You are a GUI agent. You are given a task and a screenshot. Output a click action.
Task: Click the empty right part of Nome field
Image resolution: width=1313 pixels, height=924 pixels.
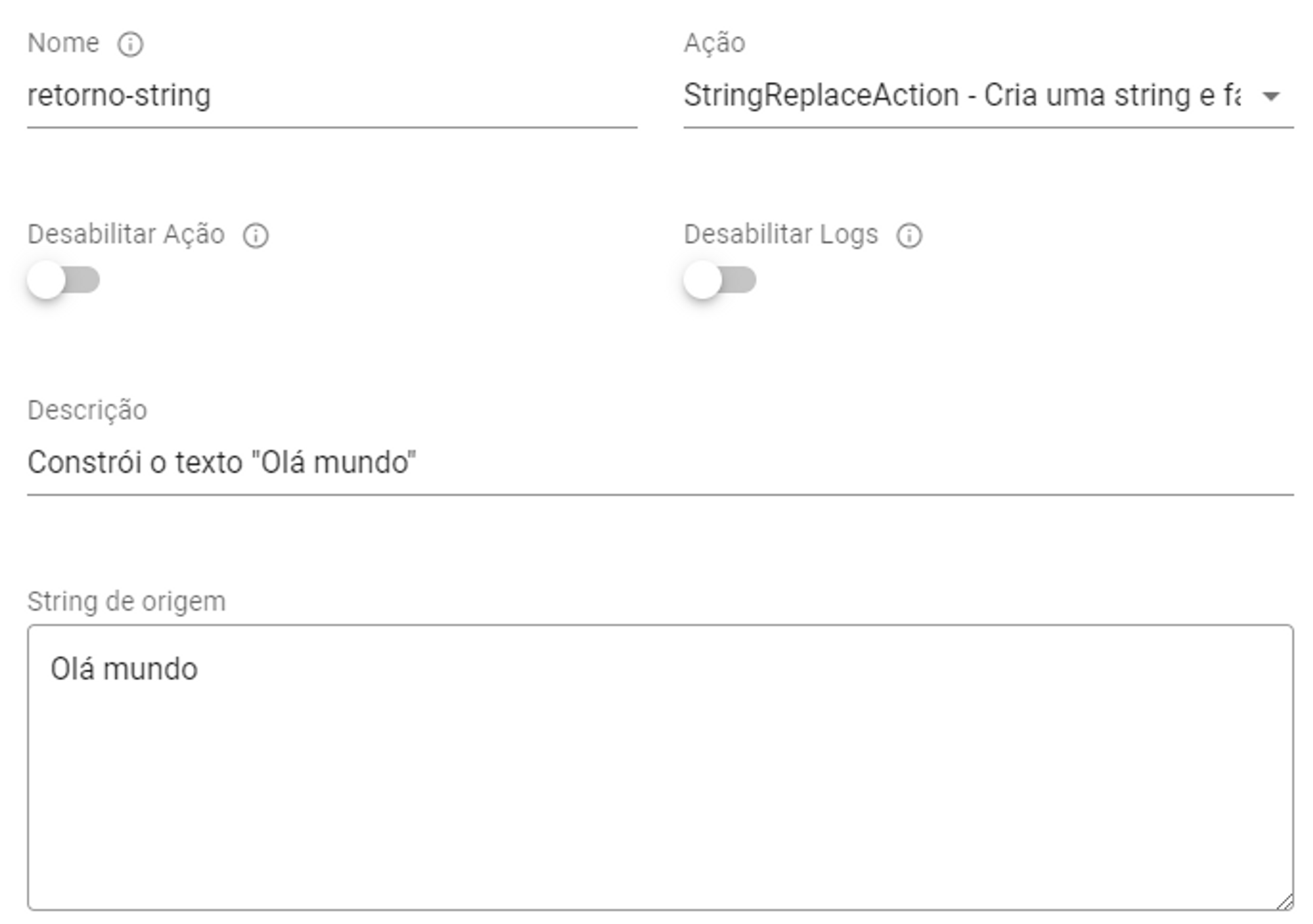point(460,96)
